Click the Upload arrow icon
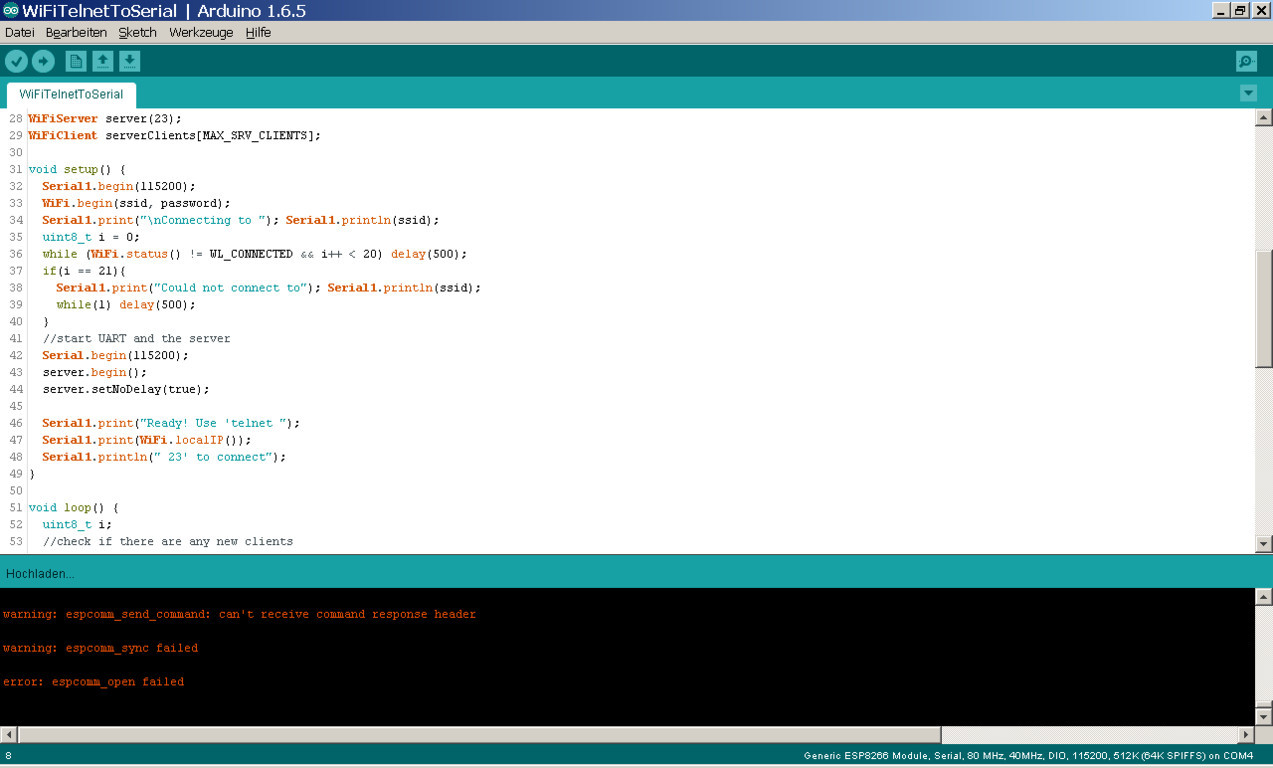The width and height of the screenshot is (1273, 768). point(43,62)
